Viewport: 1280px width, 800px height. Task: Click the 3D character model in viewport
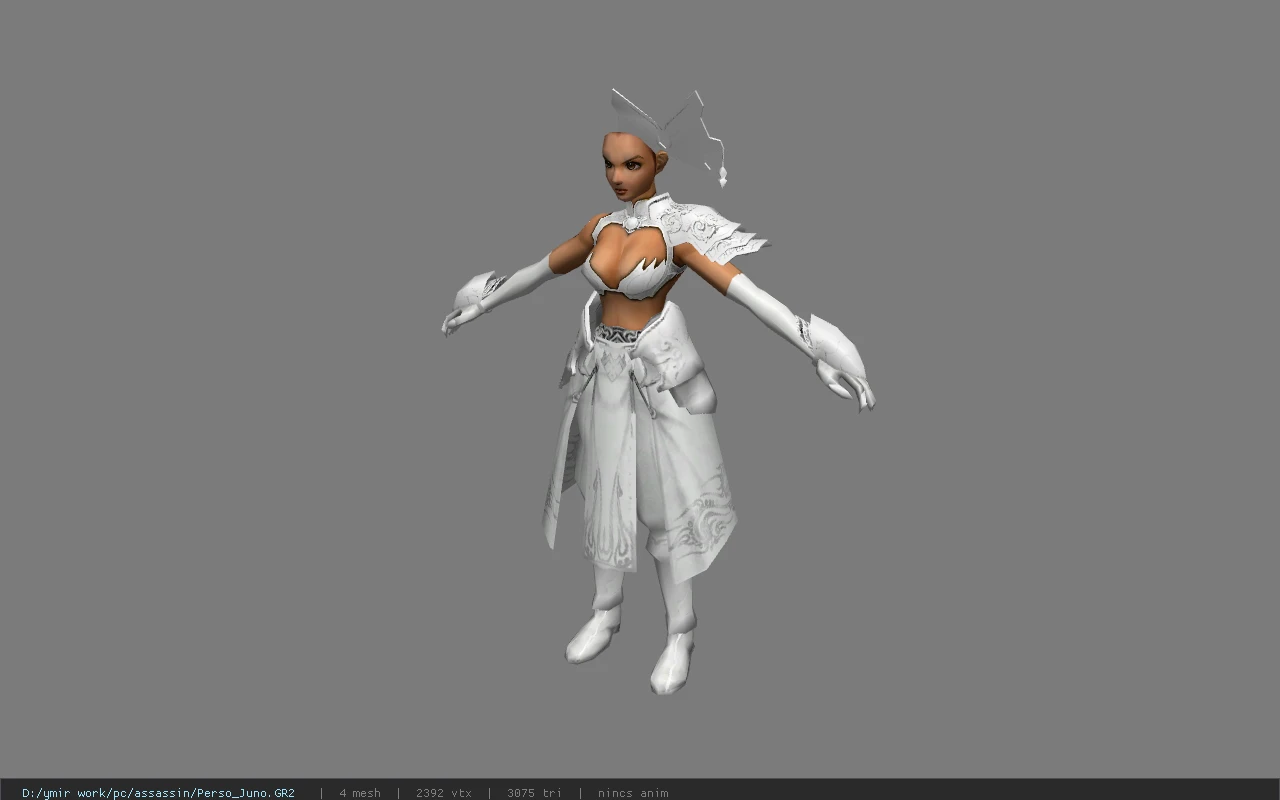point(658,392)
